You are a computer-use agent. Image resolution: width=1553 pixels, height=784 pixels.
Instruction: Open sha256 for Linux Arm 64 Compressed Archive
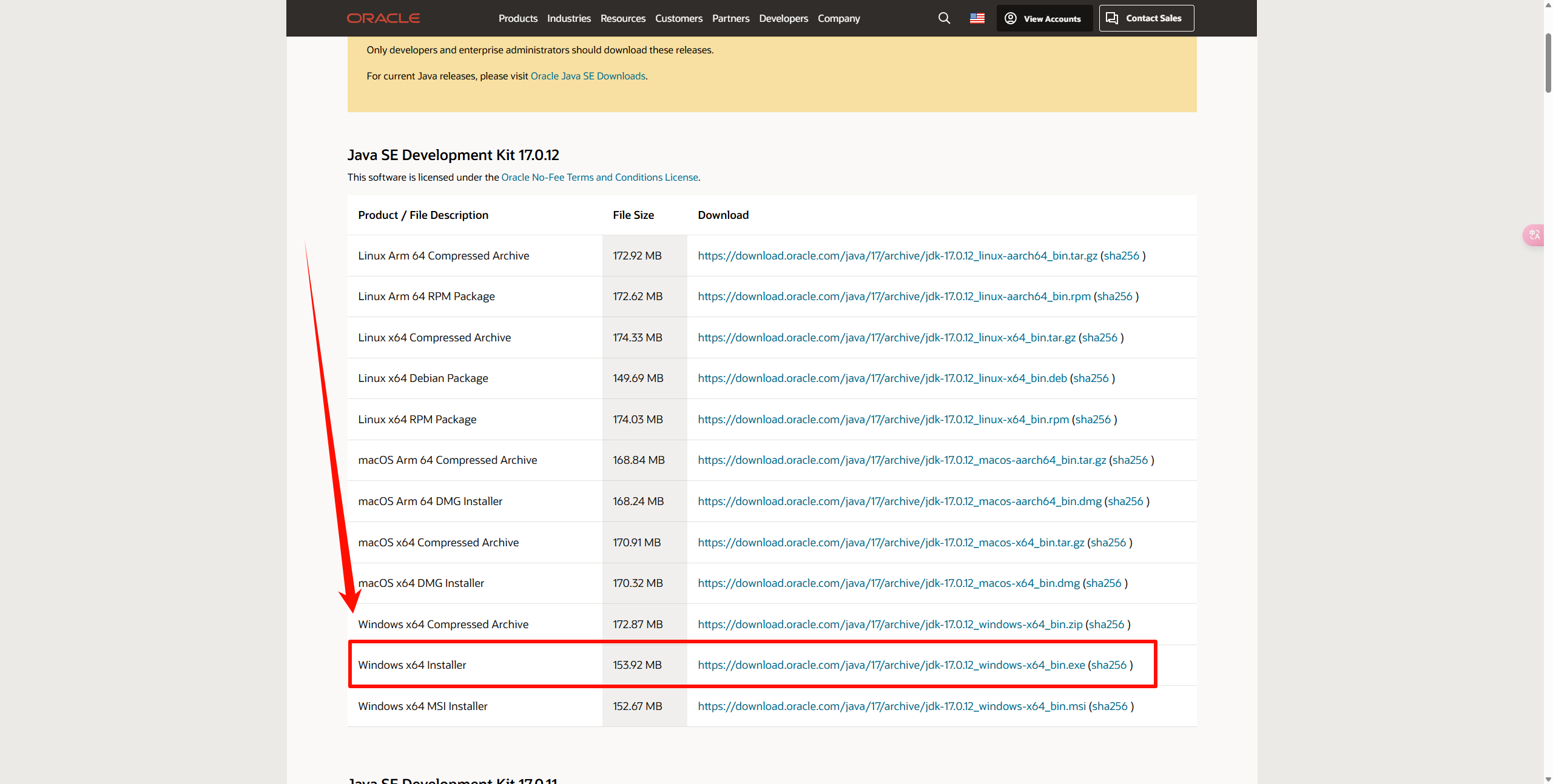tap(1122, 256)
